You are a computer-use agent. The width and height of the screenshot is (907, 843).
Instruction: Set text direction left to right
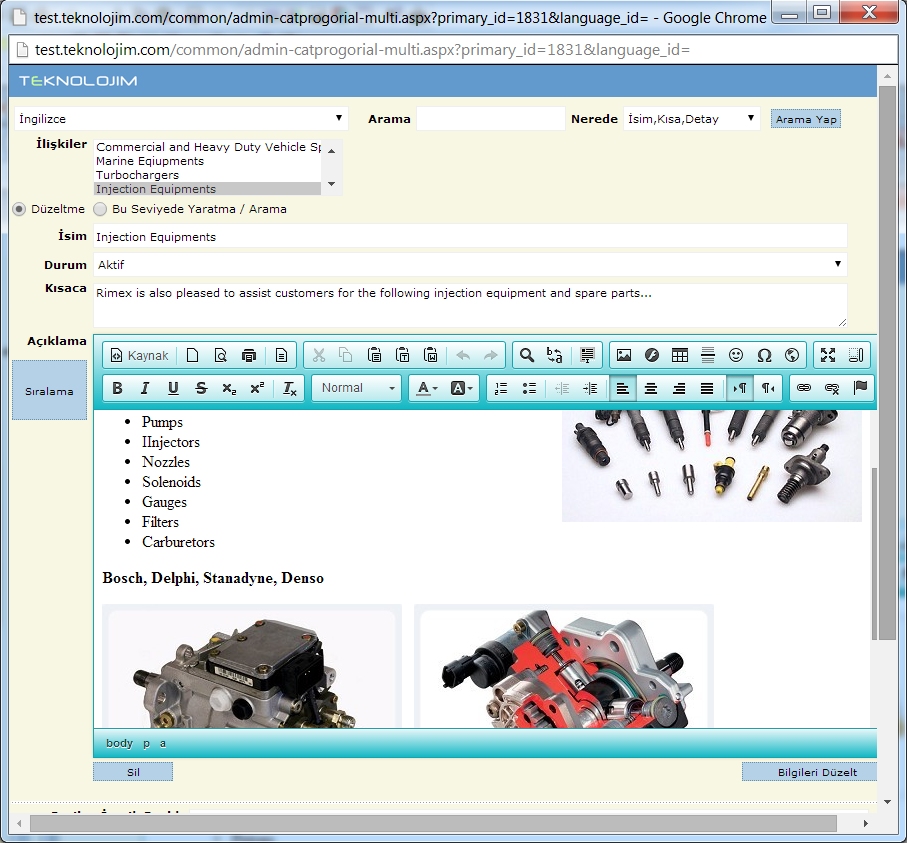pos(740,388)
